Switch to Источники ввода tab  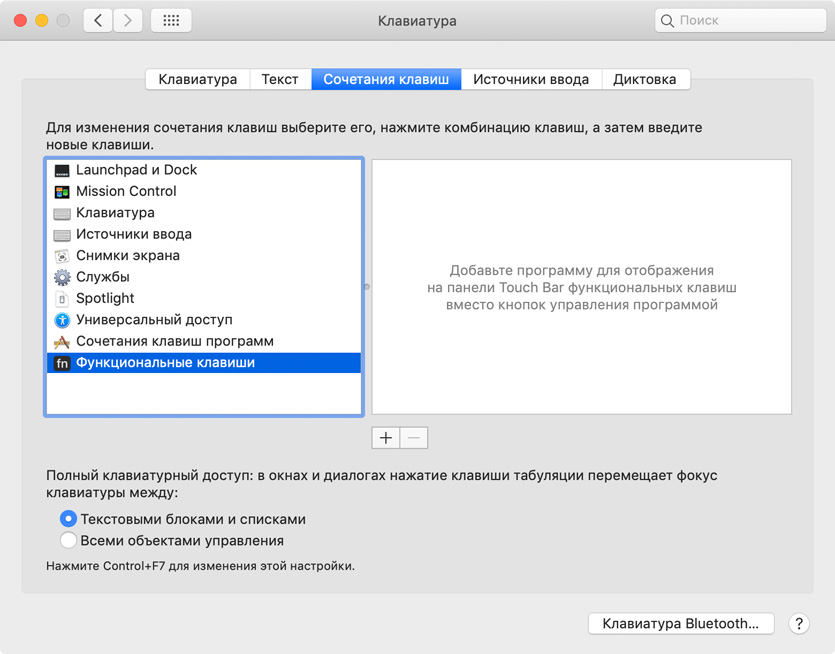tap(531, 80)
